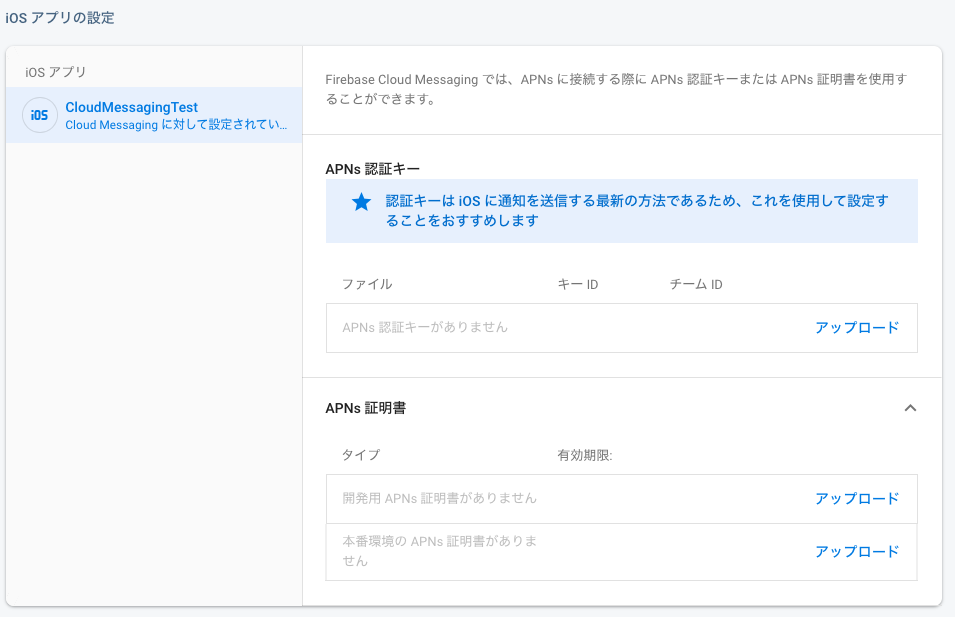Screen dimensions: 955x617
Task: Click the APNs 証明書 section header
Action: click(366, 408)
